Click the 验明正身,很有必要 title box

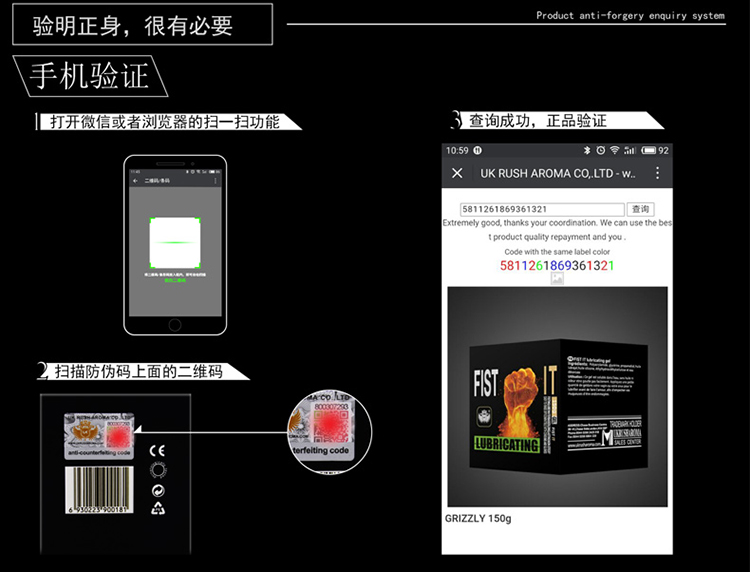(x=143, y=24)
